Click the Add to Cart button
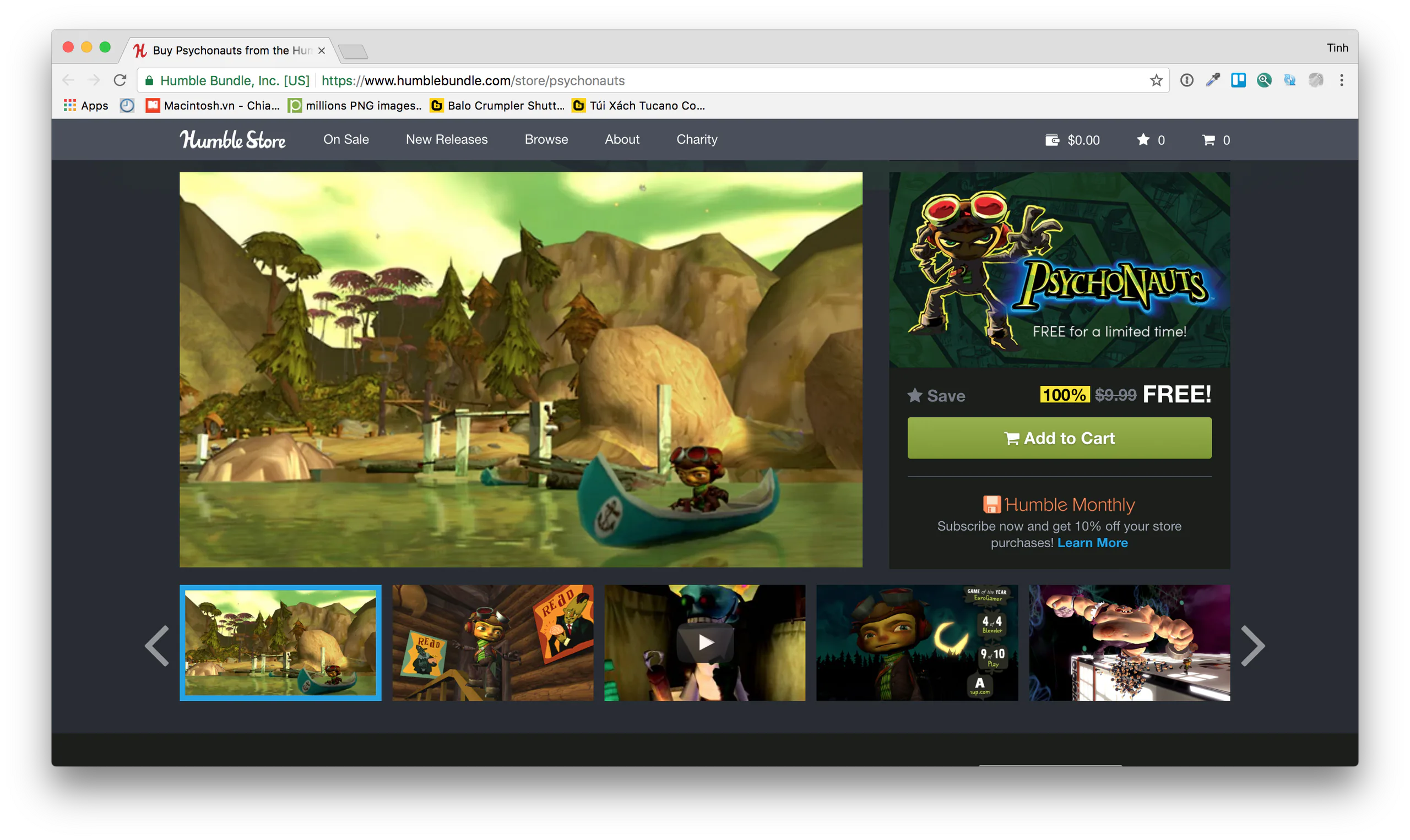 pos(1059,438)
